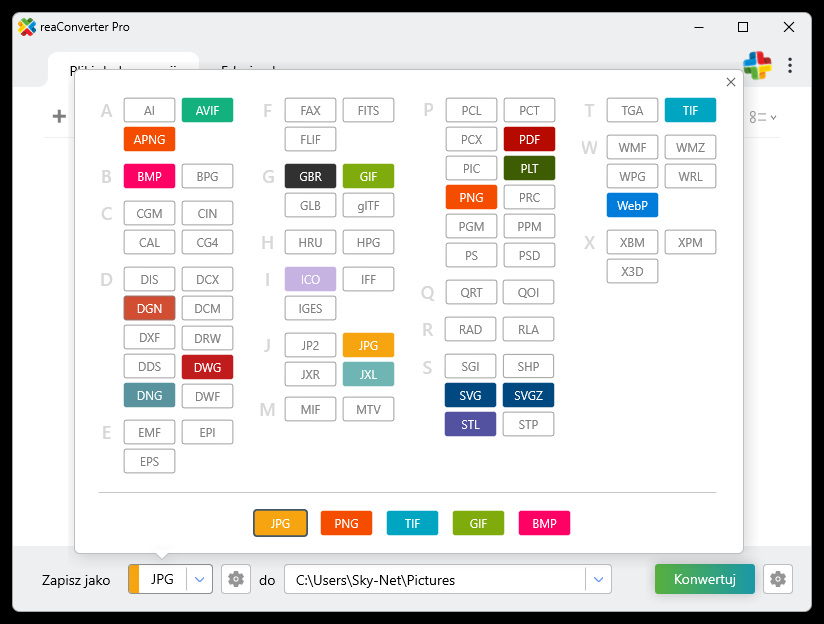This screenshot has height=624, width=824.
Task: Start conversion with Konwertuj button
Action: [x=705, y=579]
